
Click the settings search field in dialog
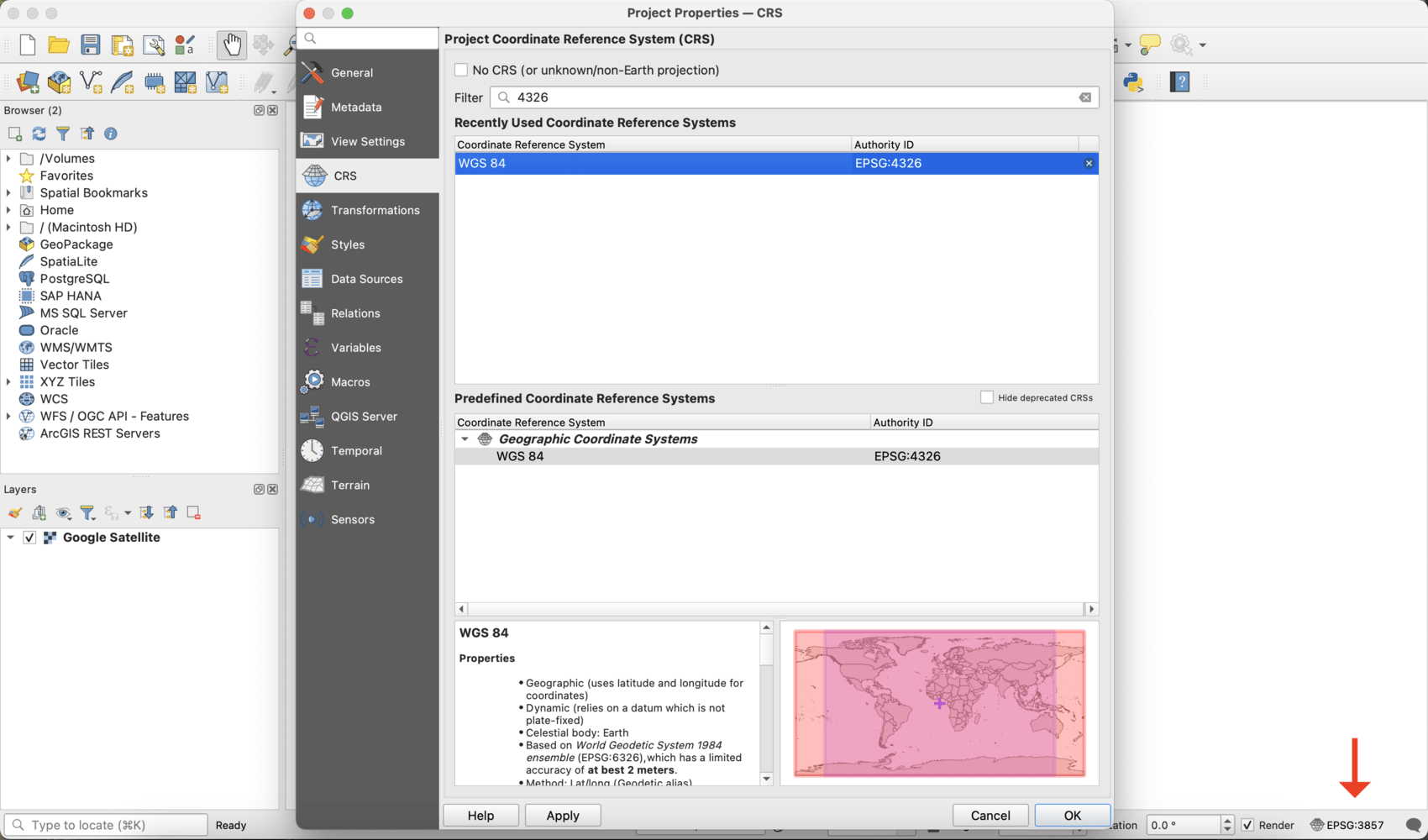[367, 38]
